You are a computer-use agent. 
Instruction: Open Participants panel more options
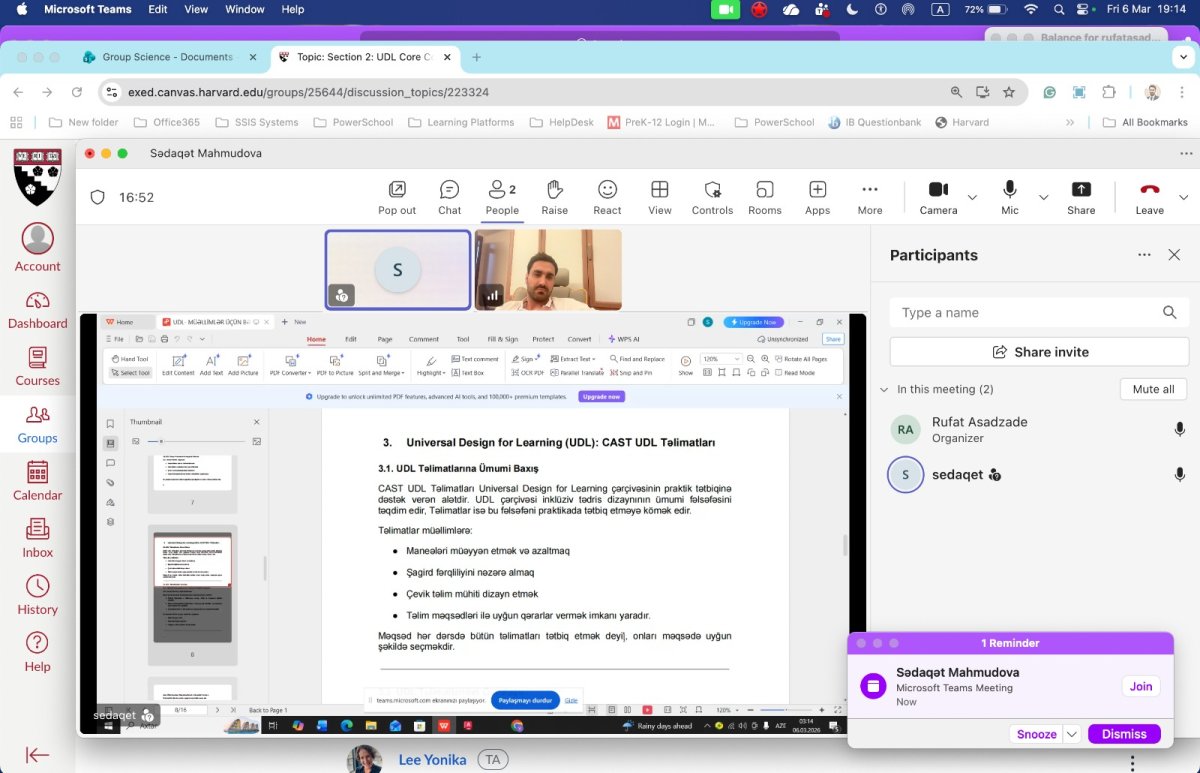[x=1144, y=255]
